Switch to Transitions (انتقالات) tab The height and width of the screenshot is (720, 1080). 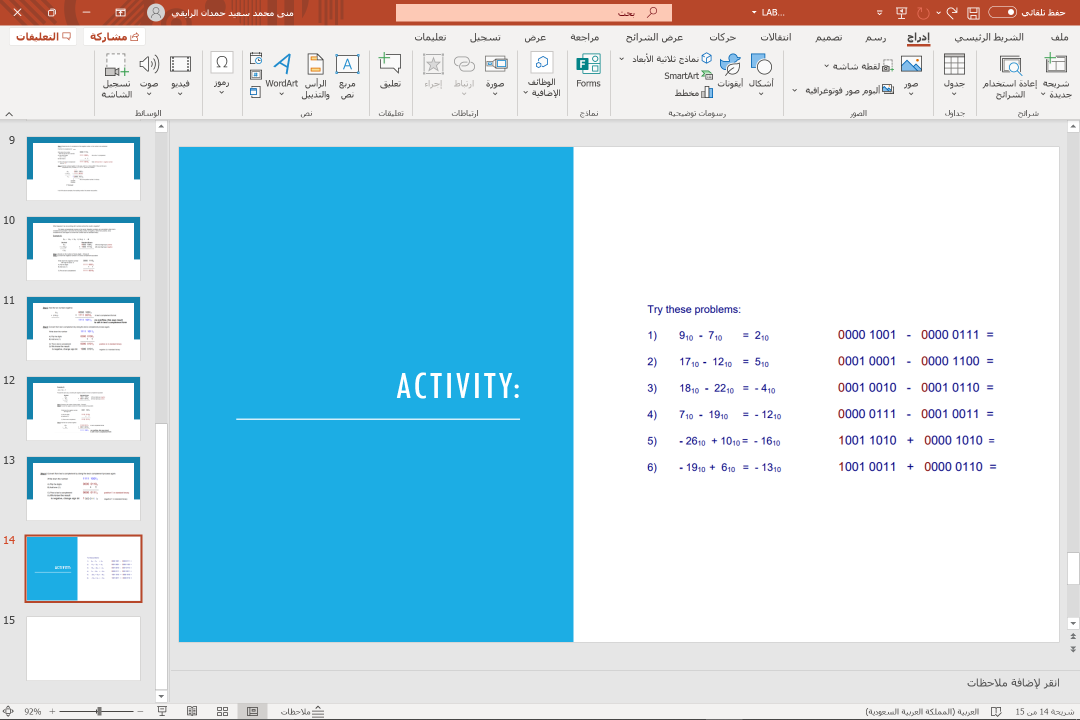point(776,37)
